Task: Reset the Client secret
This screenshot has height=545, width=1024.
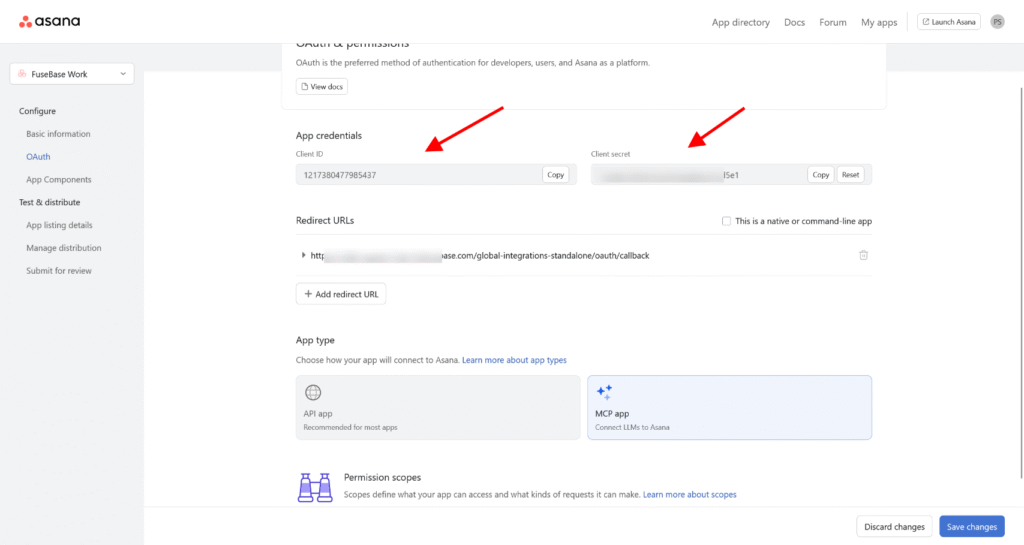Action: coord(850,175)
